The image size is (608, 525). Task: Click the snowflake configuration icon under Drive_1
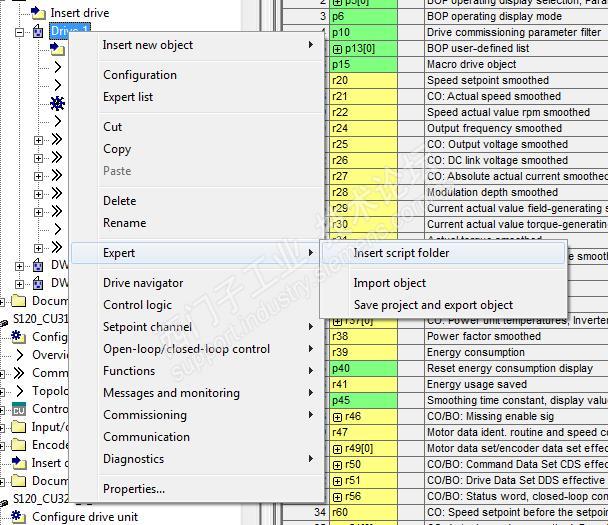point(57,103)
